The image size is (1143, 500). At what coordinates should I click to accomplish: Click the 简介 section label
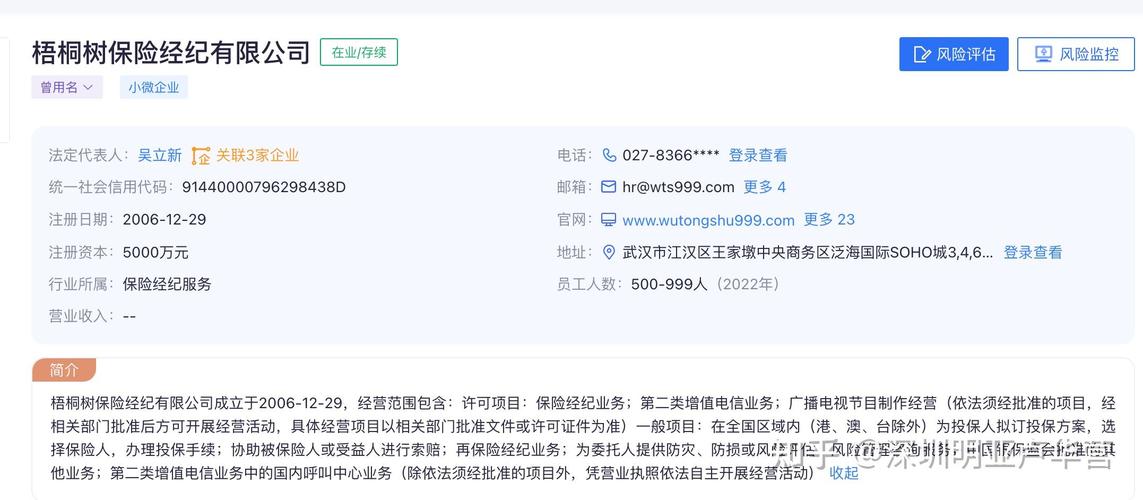(x=64, y=370)
